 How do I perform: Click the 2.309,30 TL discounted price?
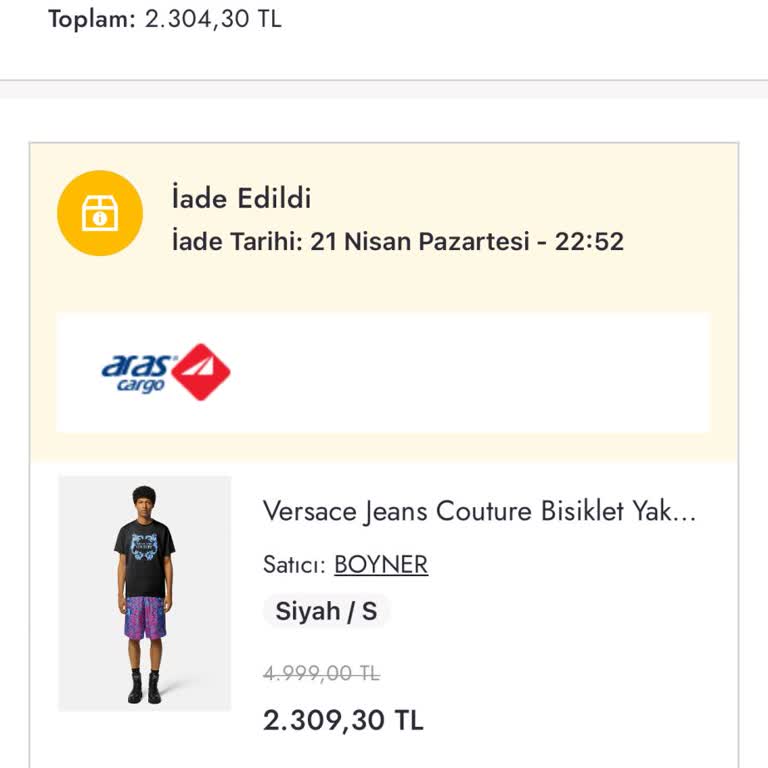343,720
